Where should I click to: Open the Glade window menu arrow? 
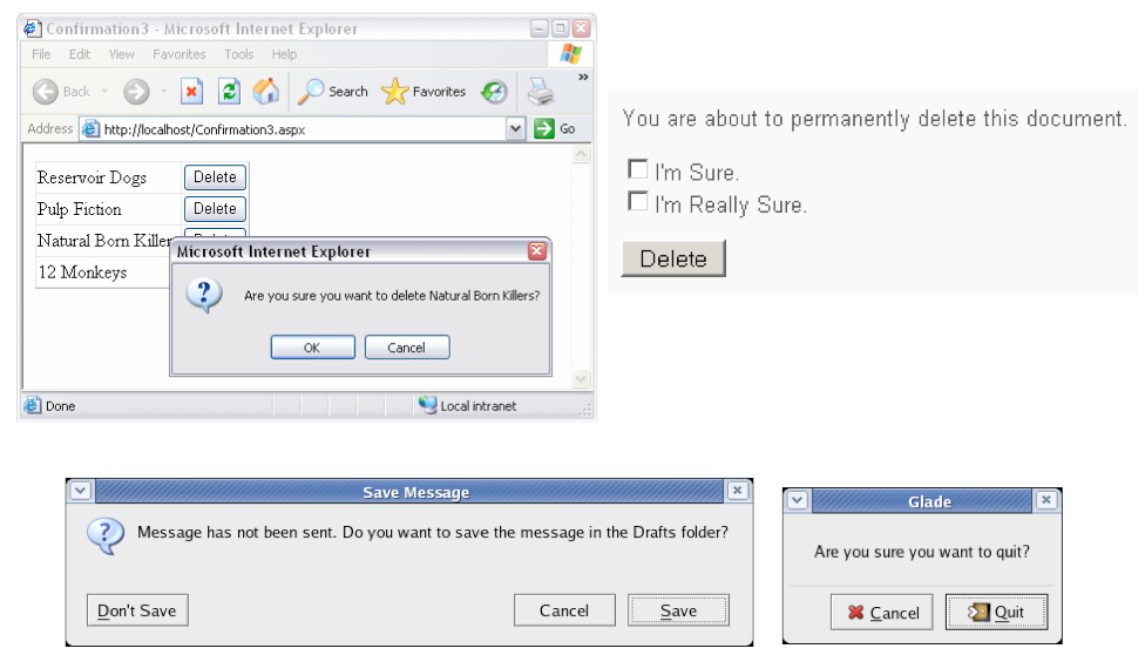[797, 500]
